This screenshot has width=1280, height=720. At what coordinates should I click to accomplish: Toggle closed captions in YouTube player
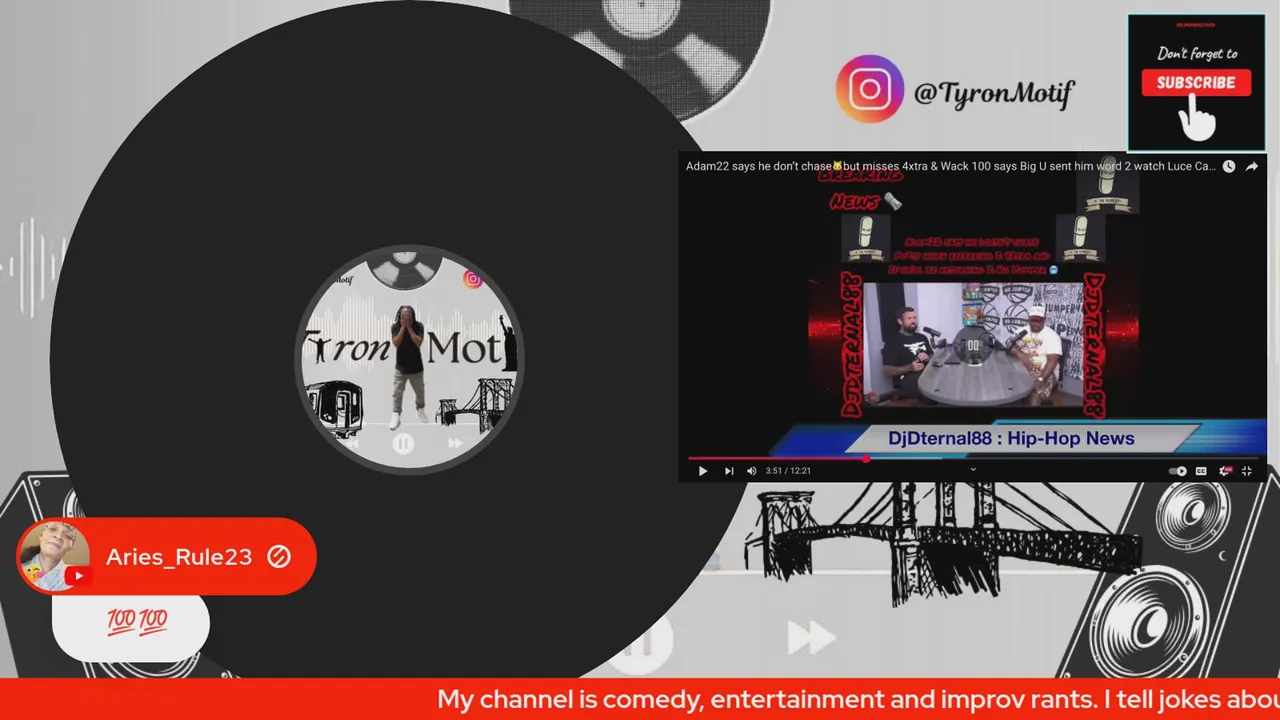(x=1201, y=471)
